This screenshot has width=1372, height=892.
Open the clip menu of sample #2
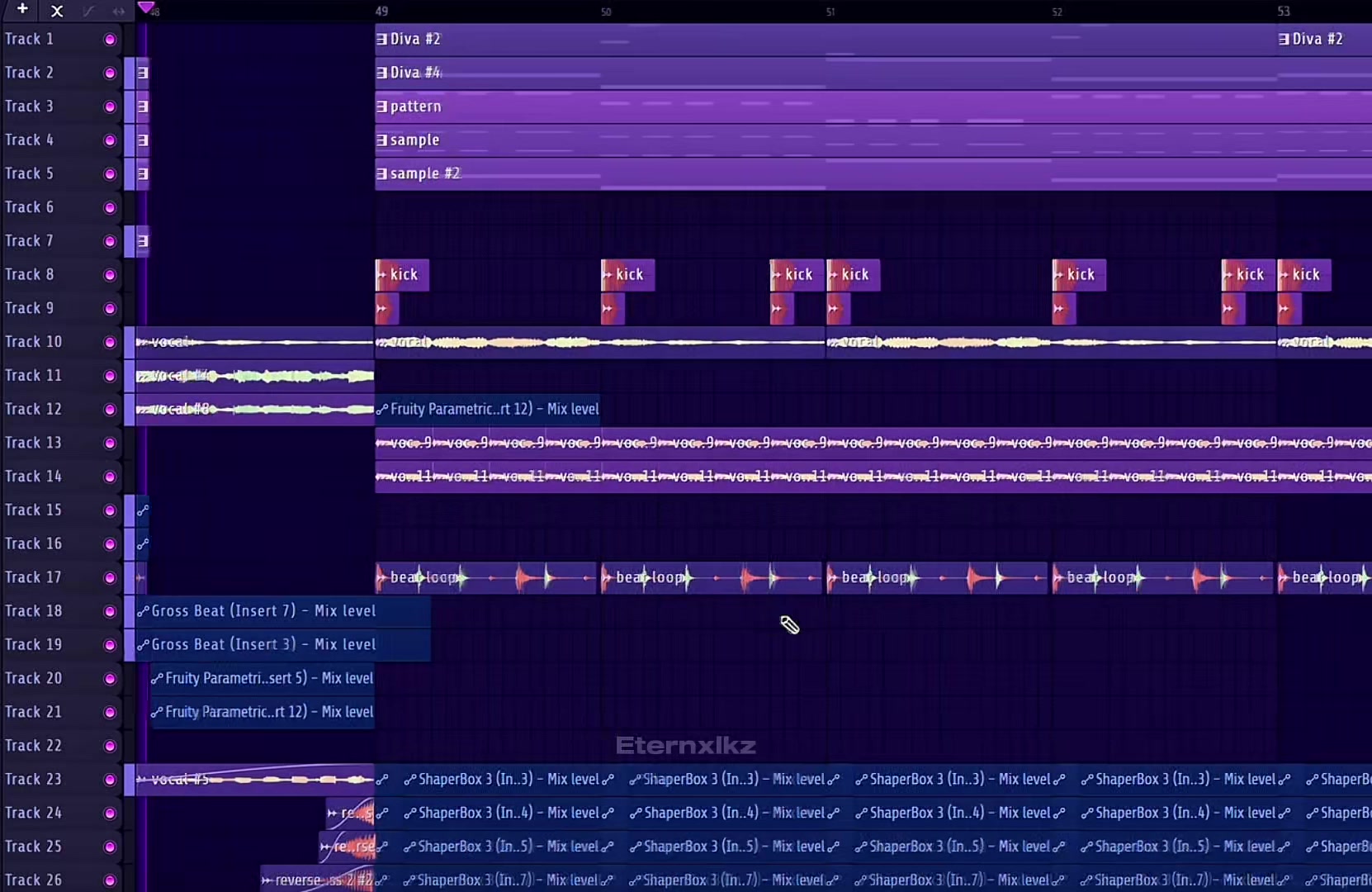click(382, 174)
